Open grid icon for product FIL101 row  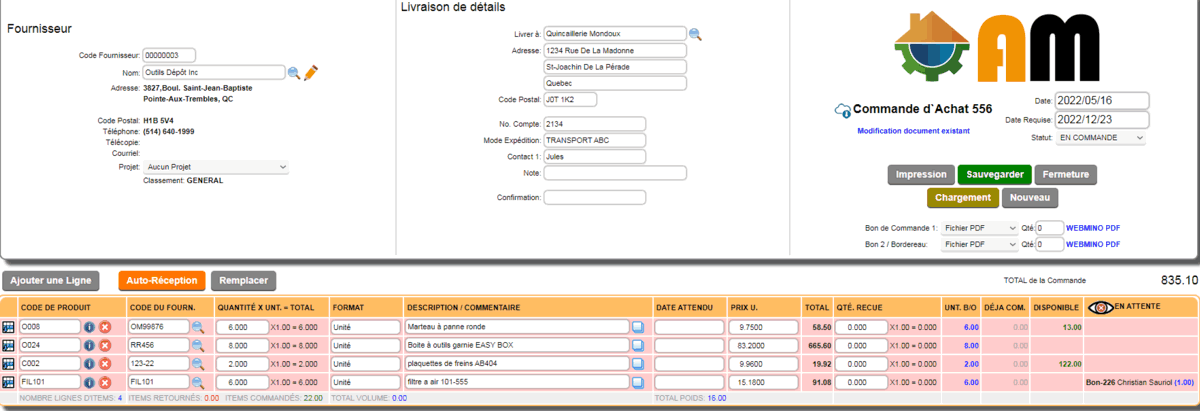click(x=9, y=381)
